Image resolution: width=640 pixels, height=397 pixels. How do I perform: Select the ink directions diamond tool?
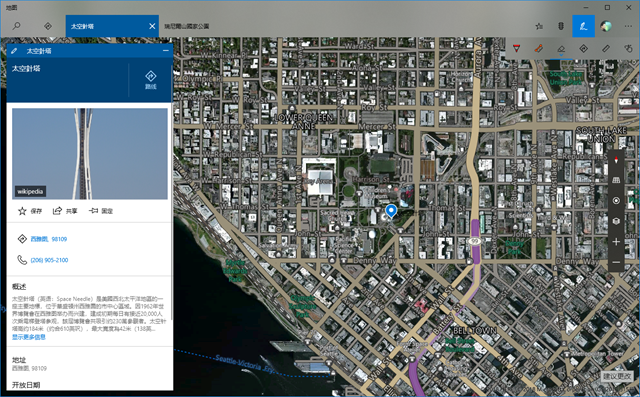584,49
